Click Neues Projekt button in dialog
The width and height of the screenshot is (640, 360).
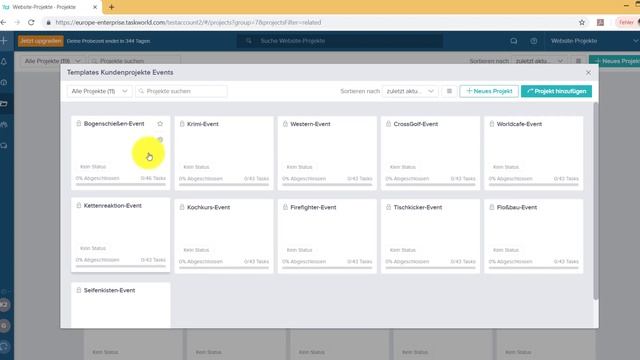pyautogui.click(x=489, y=91)
